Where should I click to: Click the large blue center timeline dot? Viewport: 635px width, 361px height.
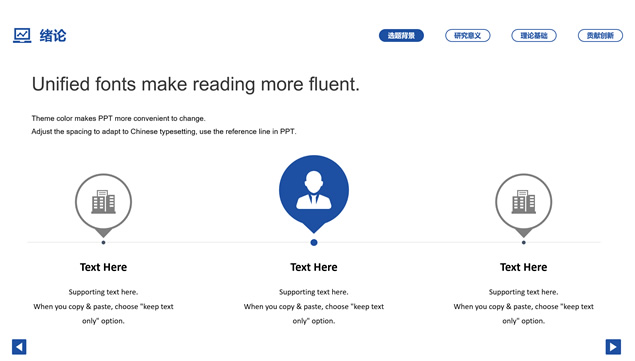click(x=314, y=242)
